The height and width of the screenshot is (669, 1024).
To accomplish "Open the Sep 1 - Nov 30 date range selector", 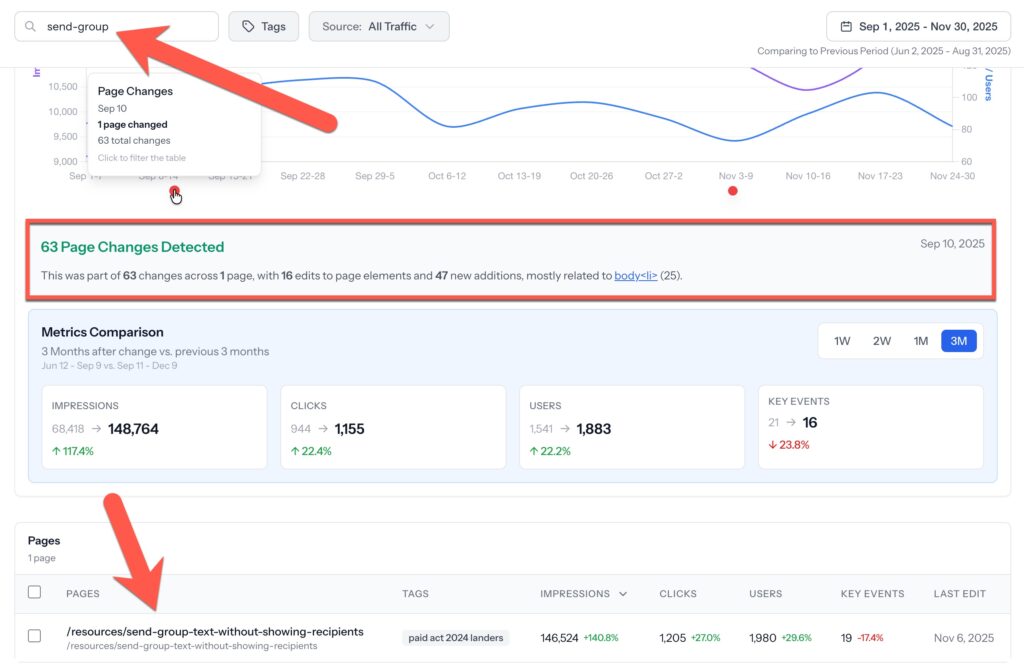I will pyautogui.click(x=917, y=26).
